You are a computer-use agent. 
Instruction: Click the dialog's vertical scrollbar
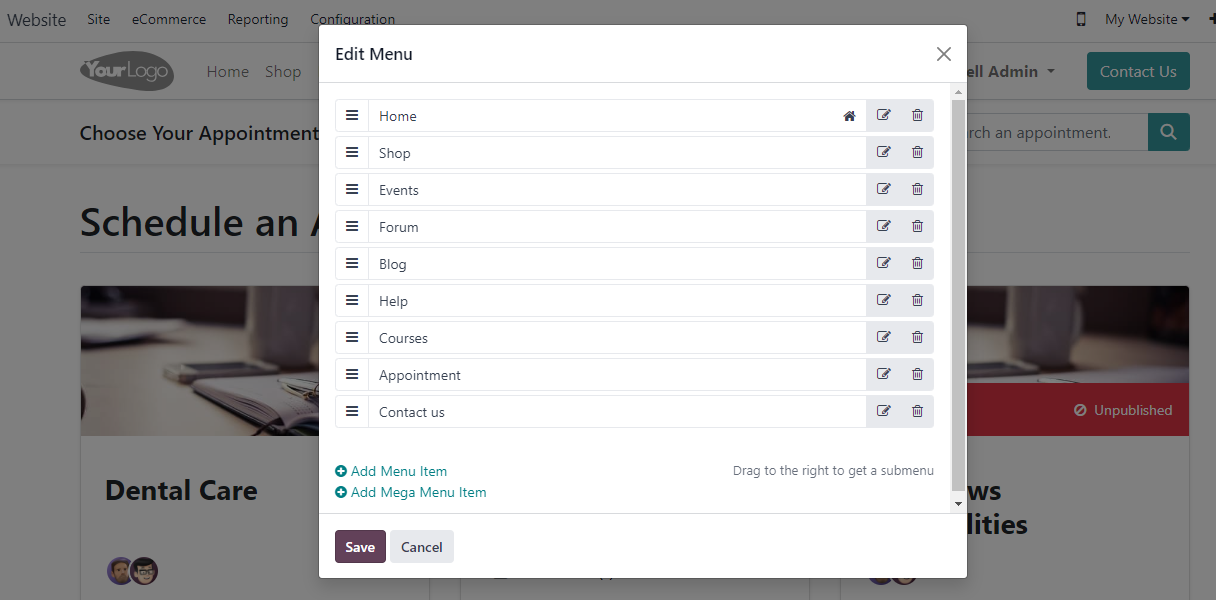[958, 290]
